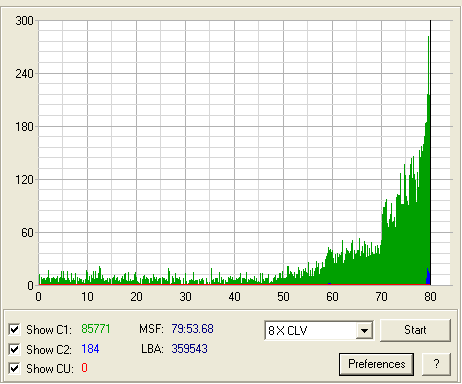This screenshot has width=462, height=384.
Task: Click the CU error count 0
Action: 84,368
